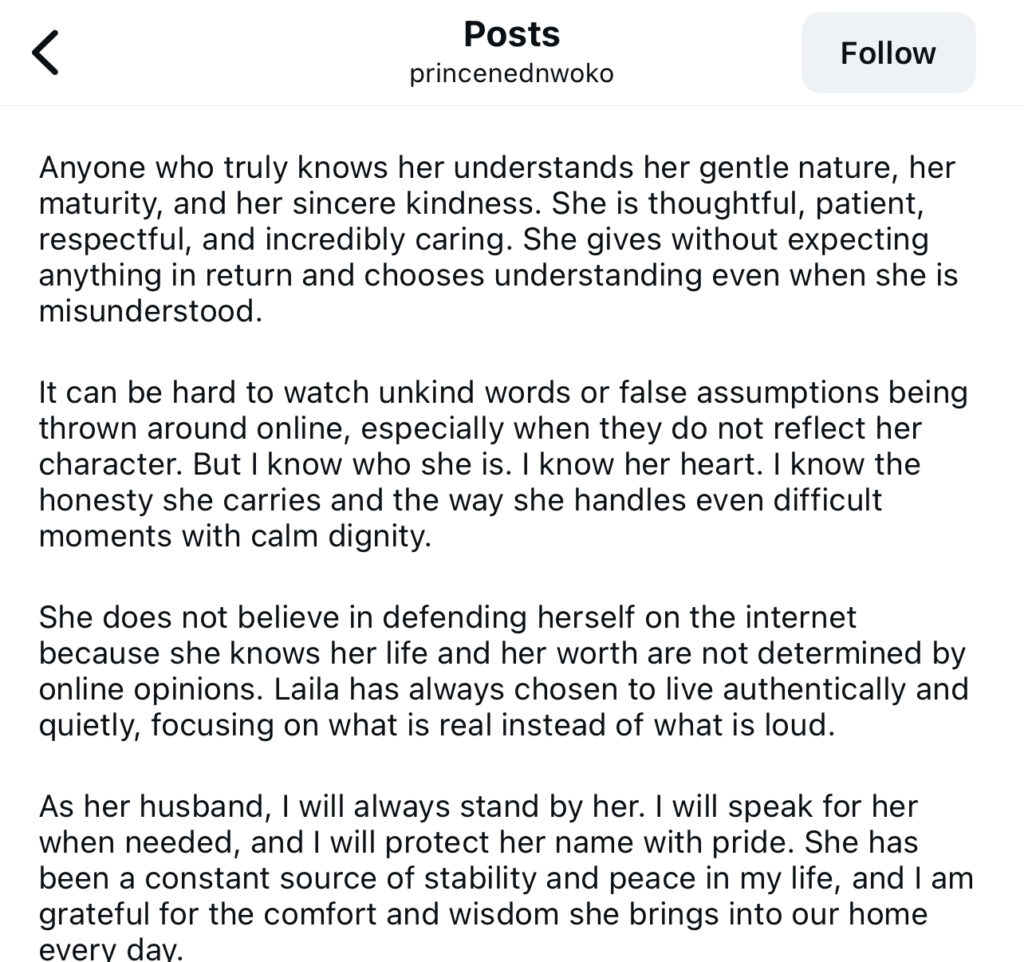Click the paragraph starting "Anyone who truly knows"
This screenshot has width=1024, height=962.
click(x=498, y=240)
